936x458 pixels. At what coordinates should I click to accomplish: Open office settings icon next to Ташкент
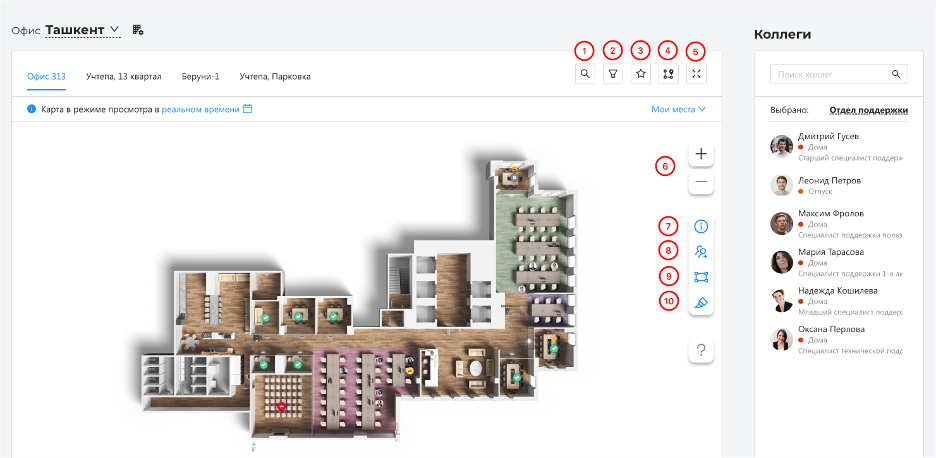pyautogui.click(x=138, y=30)
